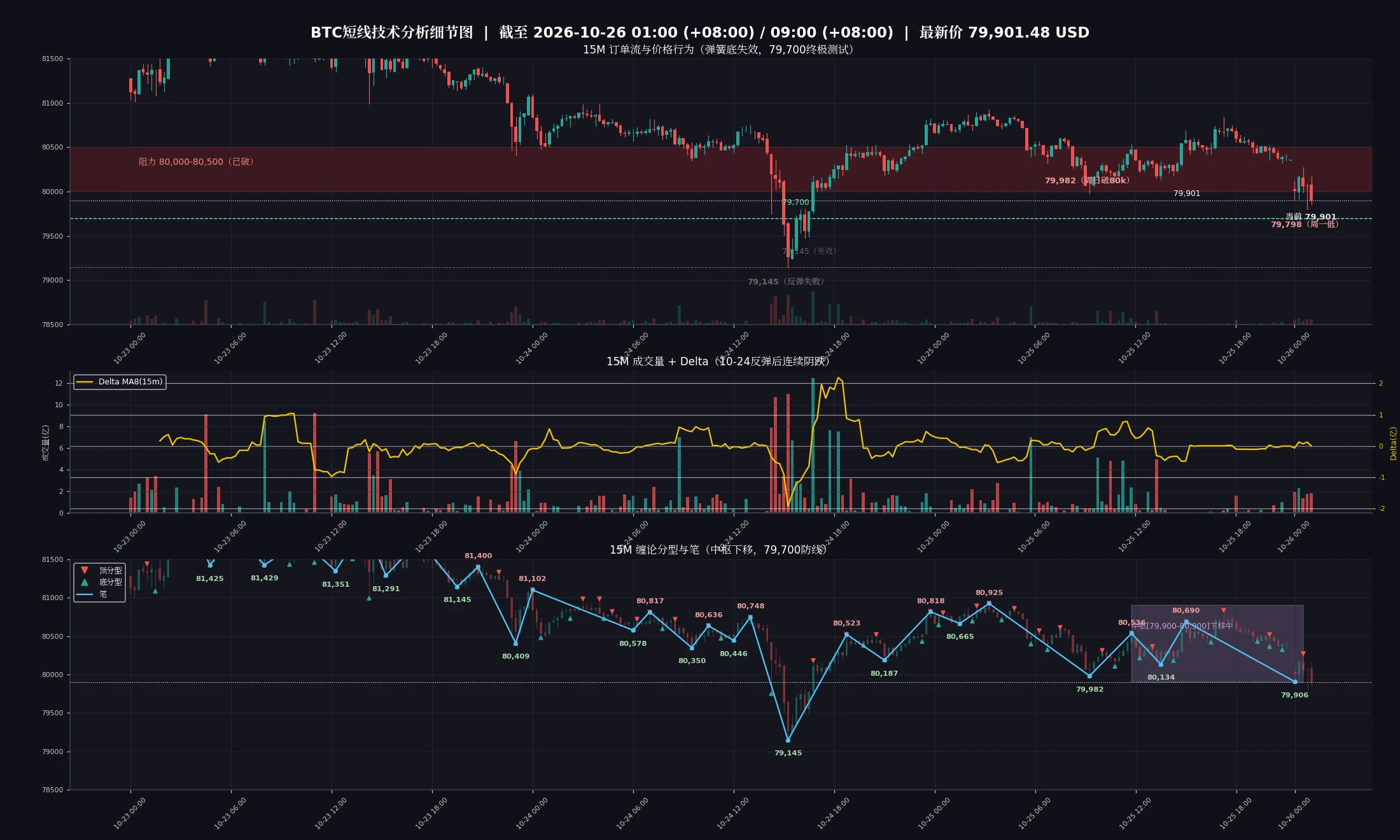Select the Delta MA8(15m) legend label

click(130, 382)
